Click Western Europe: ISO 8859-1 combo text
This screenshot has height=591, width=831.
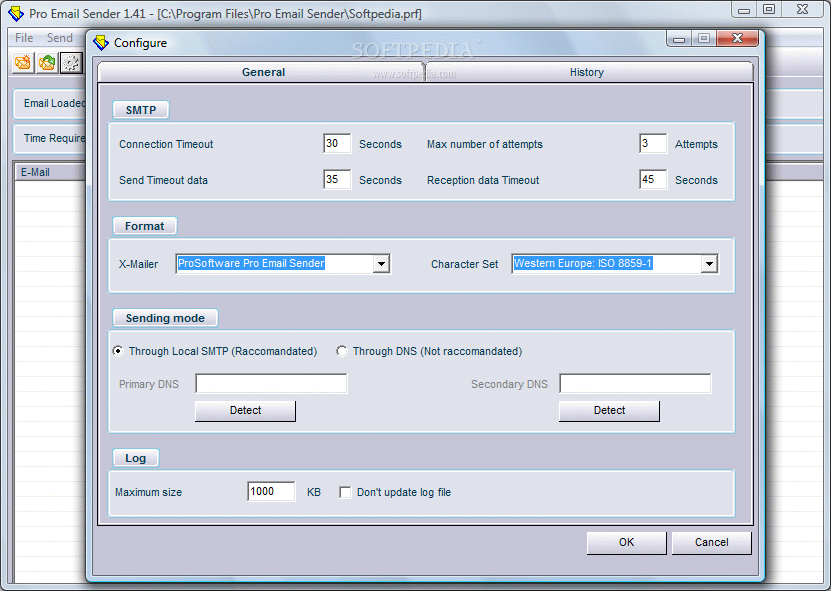click(583, 263)
